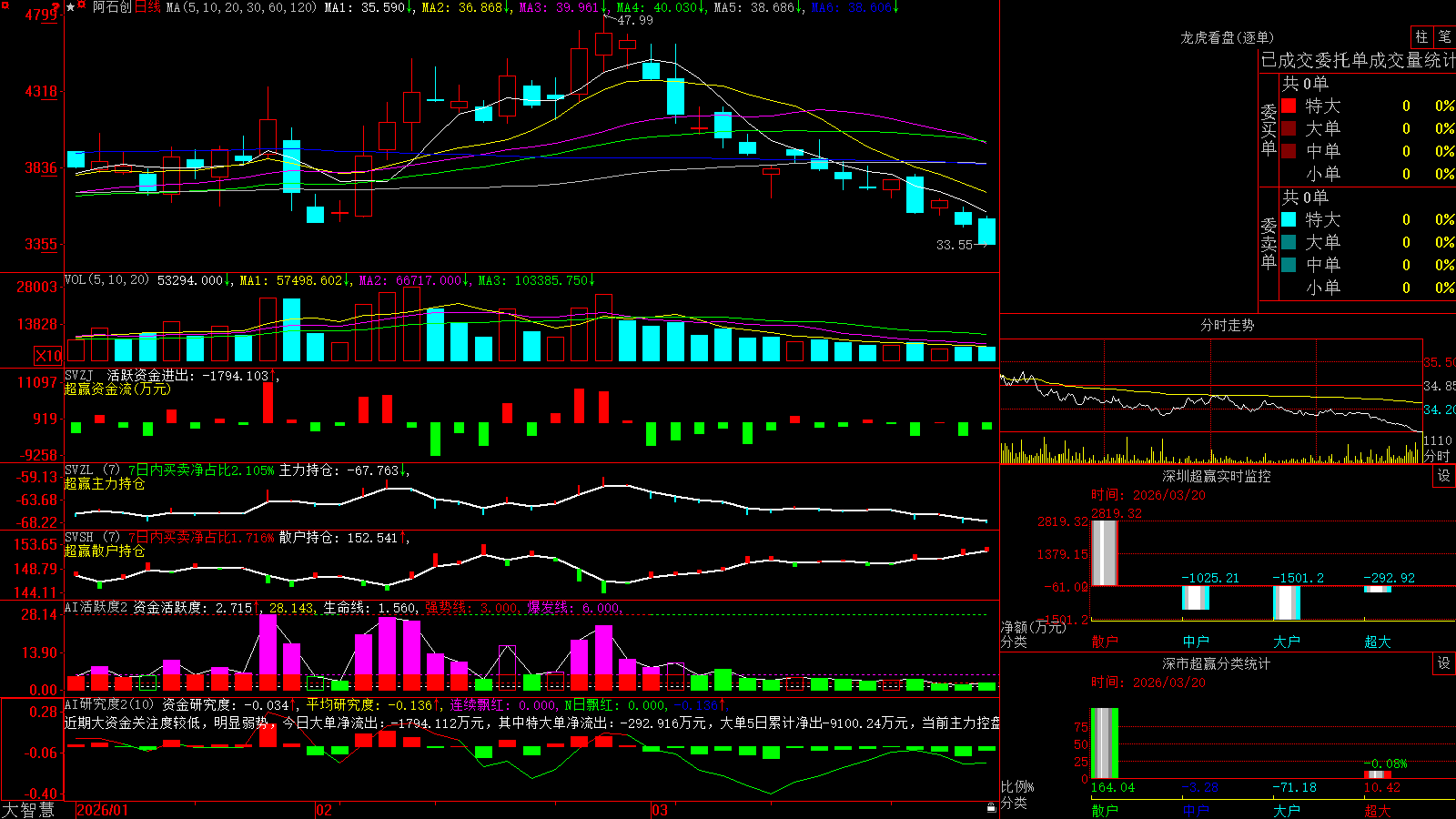Open 设 settings for 深市超赢分类统计
Viewport: 1456px width, 819px height.
(1444, 663)
